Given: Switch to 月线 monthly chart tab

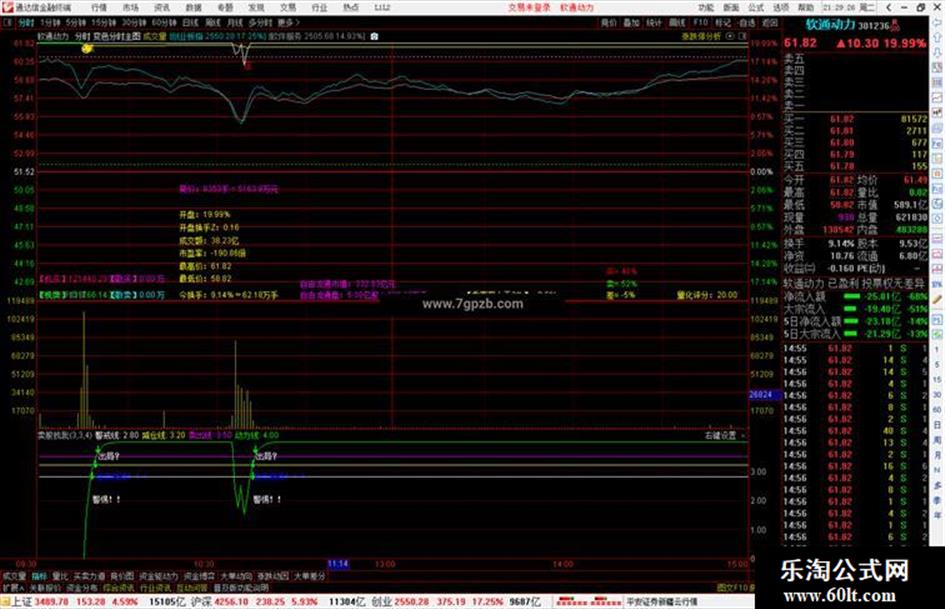Looking at the screenshot, I should click(234, 22).
